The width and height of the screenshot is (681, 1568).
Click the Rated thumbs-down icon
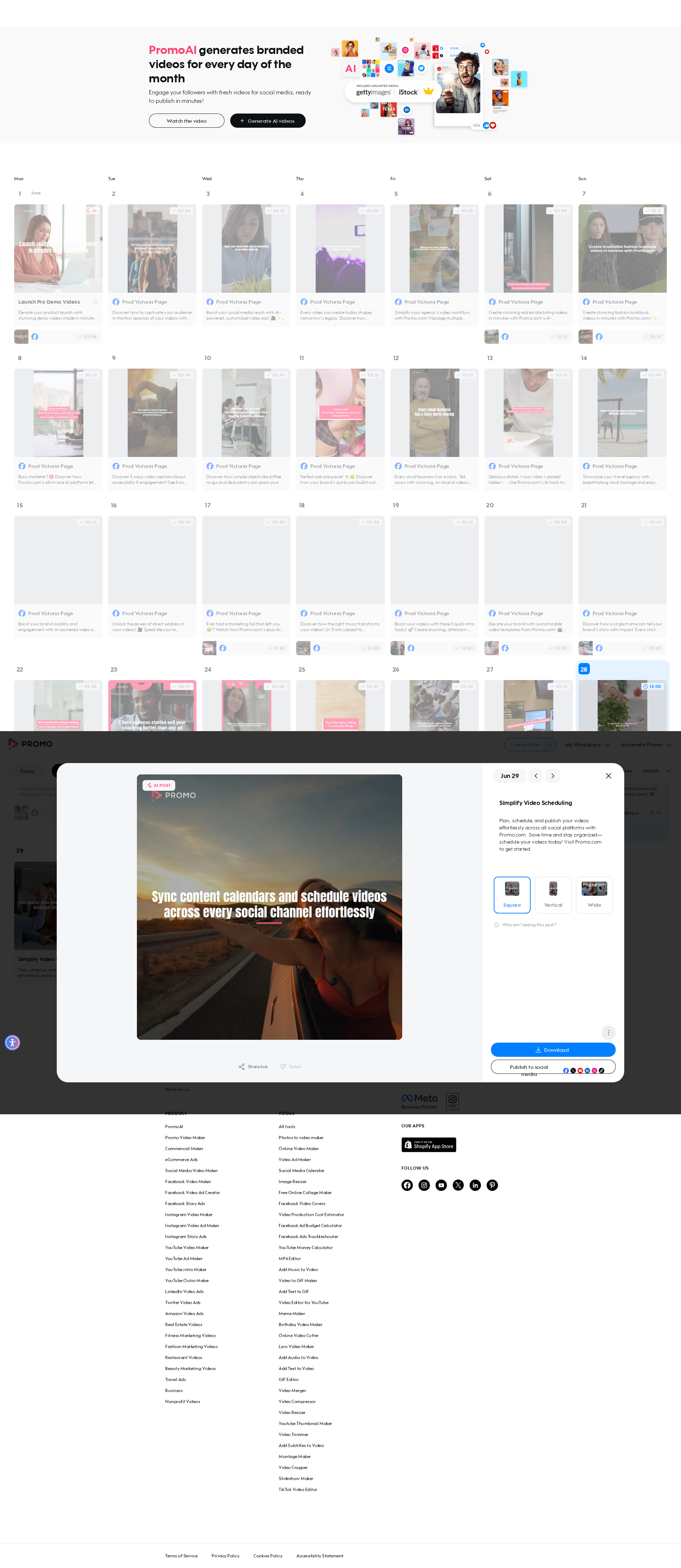coord(283,1066)
